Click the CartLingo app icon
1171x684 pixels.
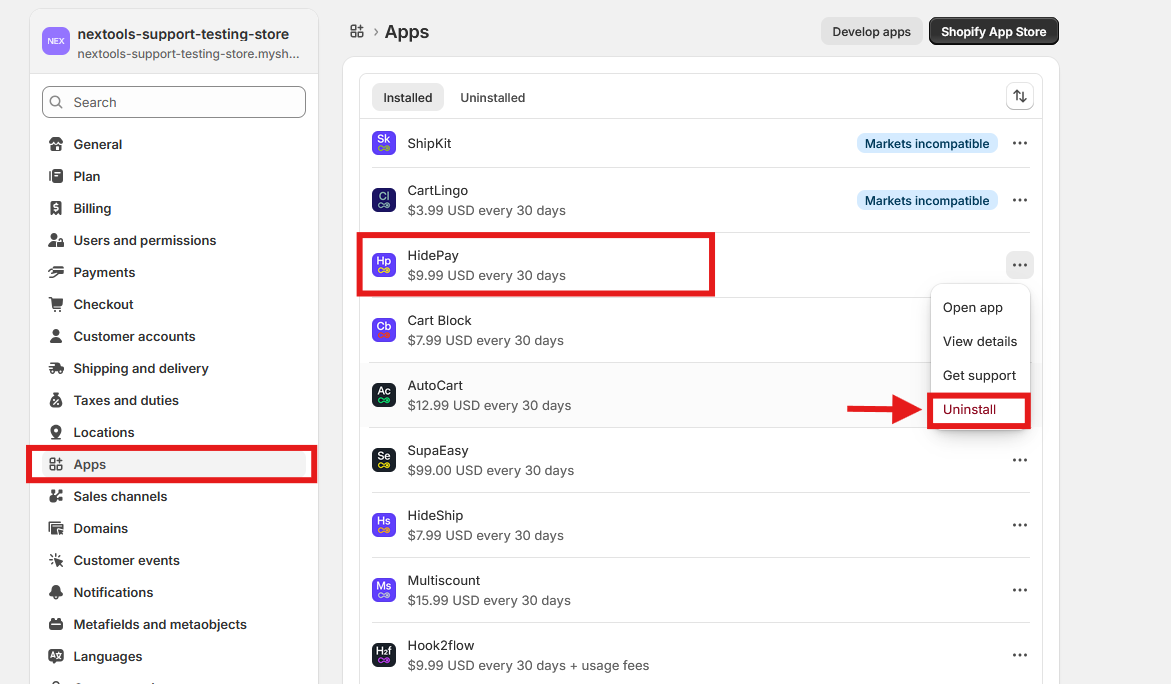tap(384, 200)
